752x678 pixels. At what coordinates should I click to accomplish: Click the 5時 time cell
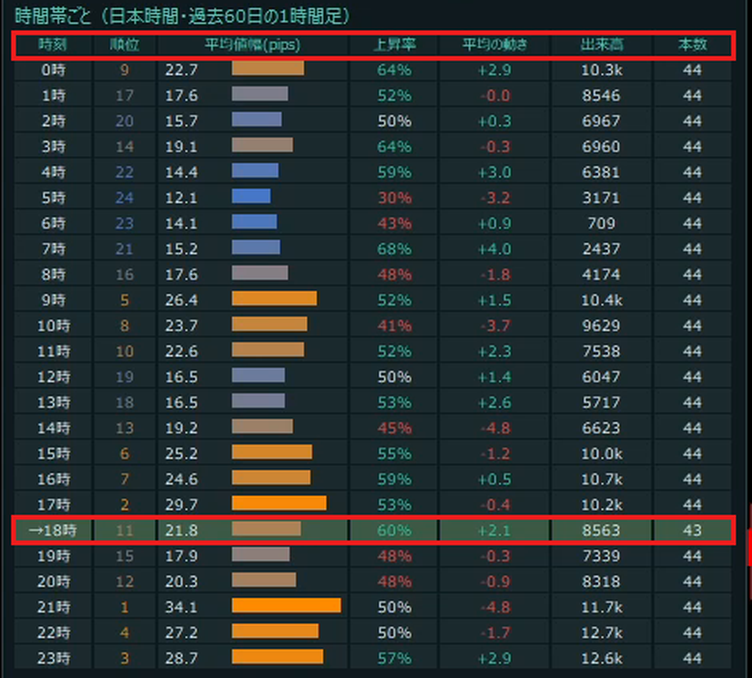tap(53, 198)
